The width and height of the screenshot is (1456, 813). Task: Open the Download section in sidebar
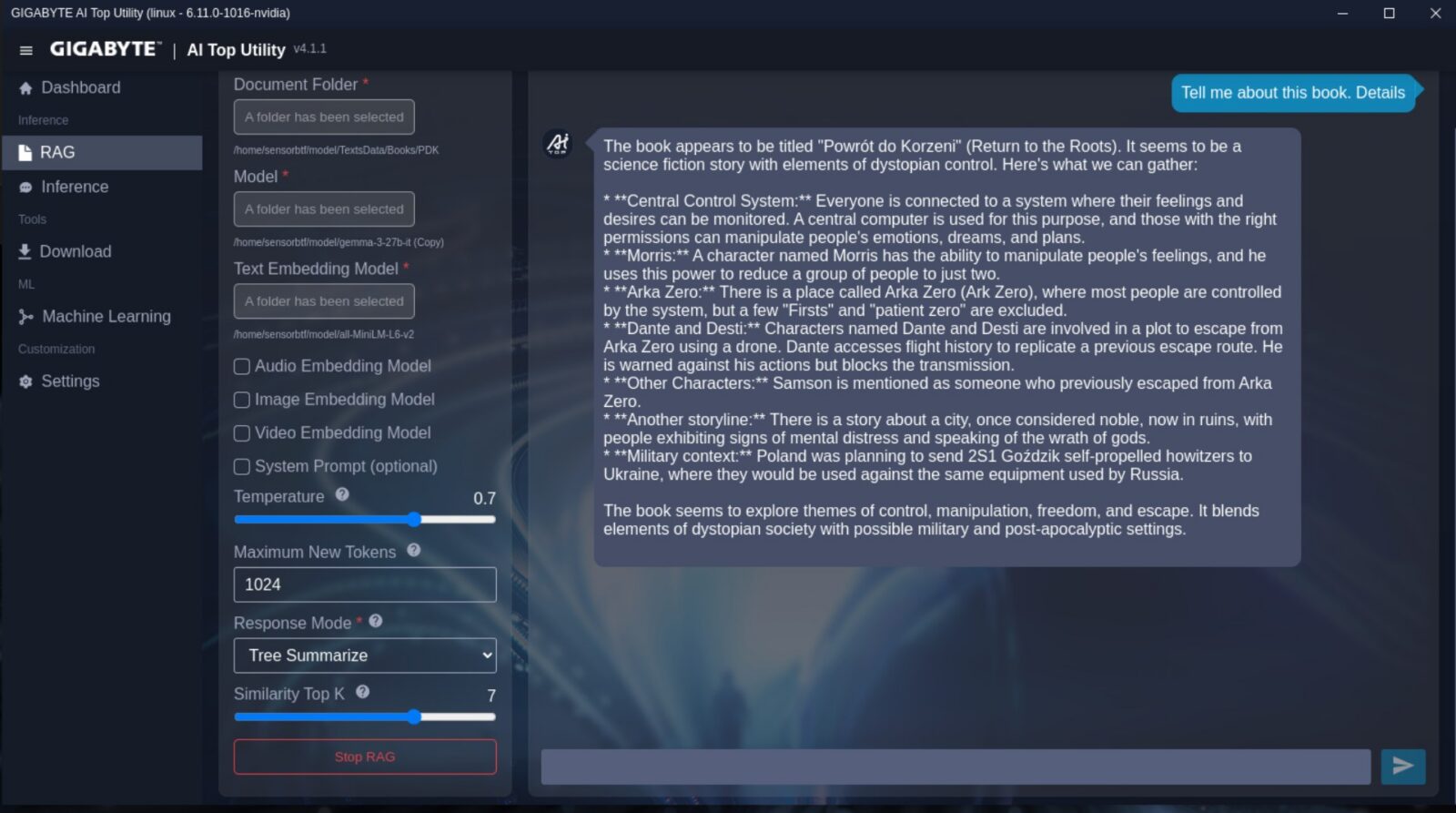tap(75, 251)
